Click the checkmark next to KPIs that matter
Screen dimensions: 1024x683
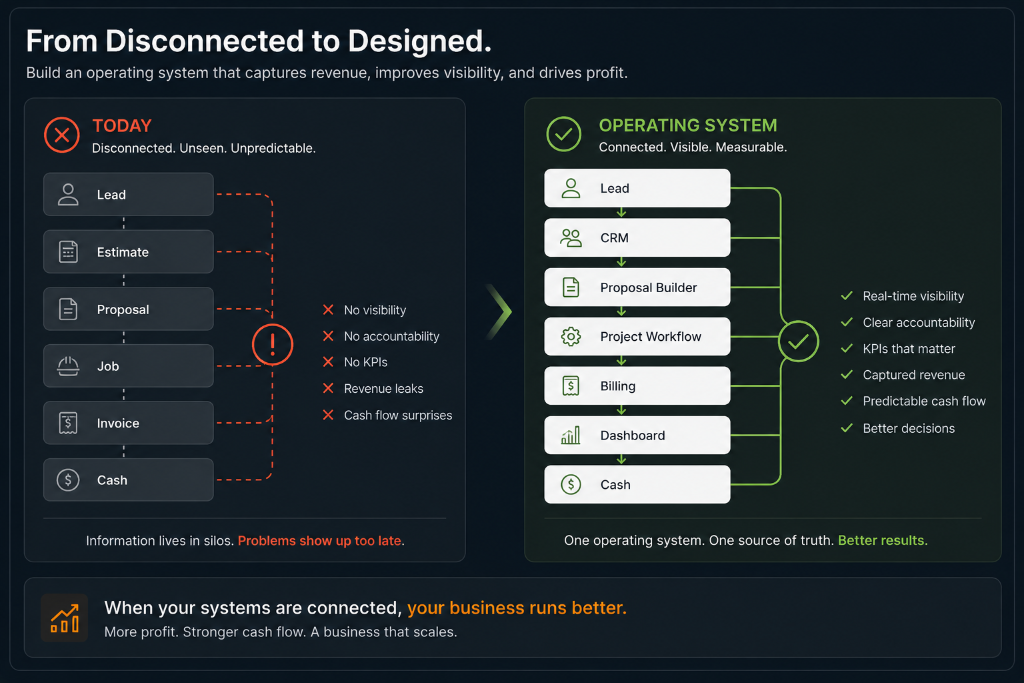tap(847, 348)
